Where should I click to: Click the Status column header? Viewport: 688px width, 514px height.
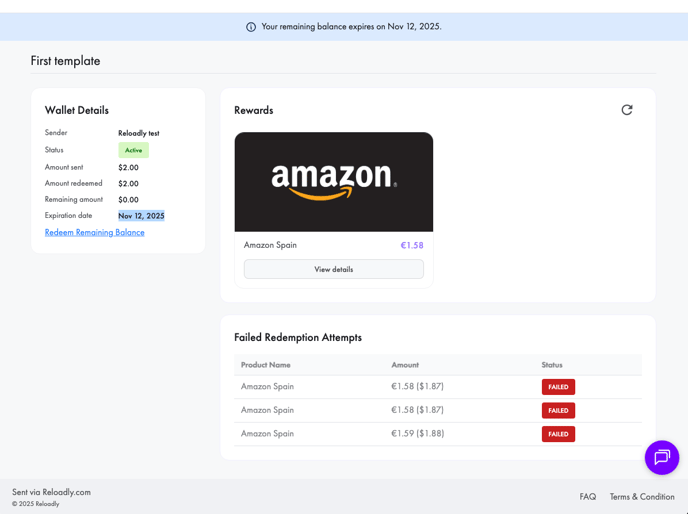pyautogui.click(x=552, y=365)
